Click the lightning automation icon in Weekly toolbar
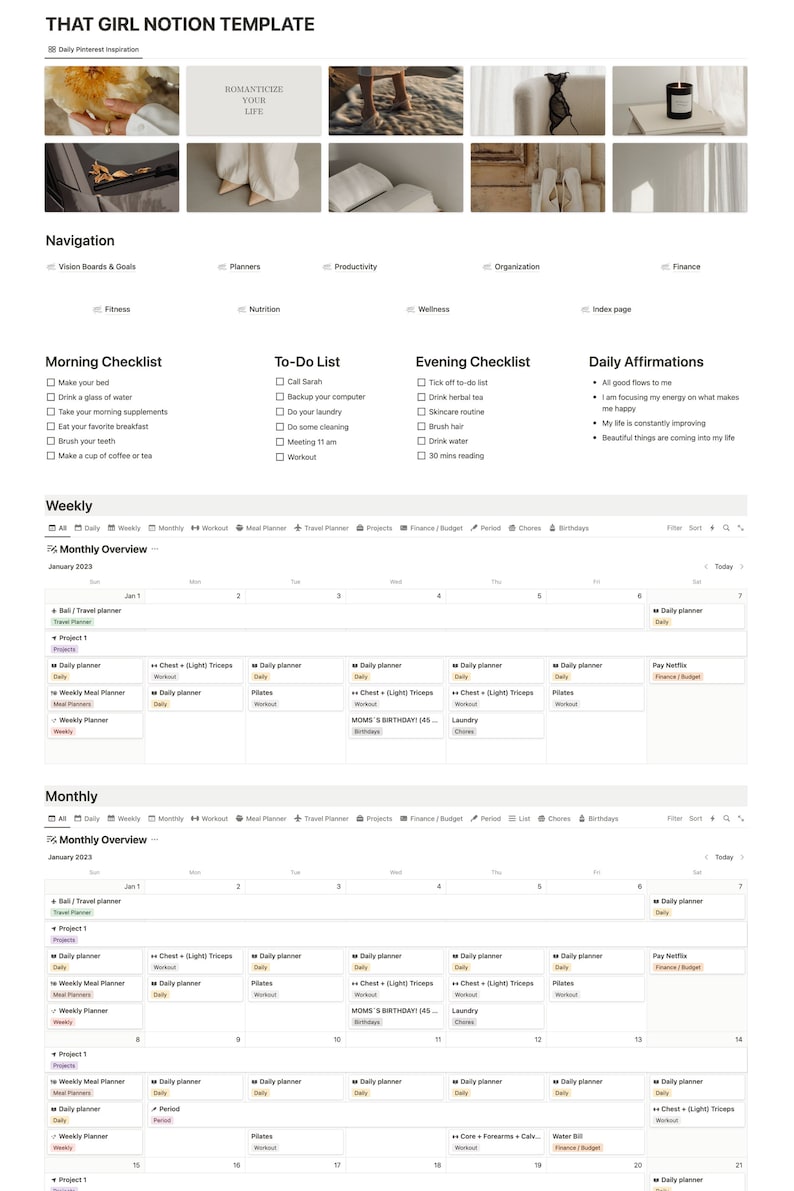This screenshot has width=794, height=1191. [712, 528]
